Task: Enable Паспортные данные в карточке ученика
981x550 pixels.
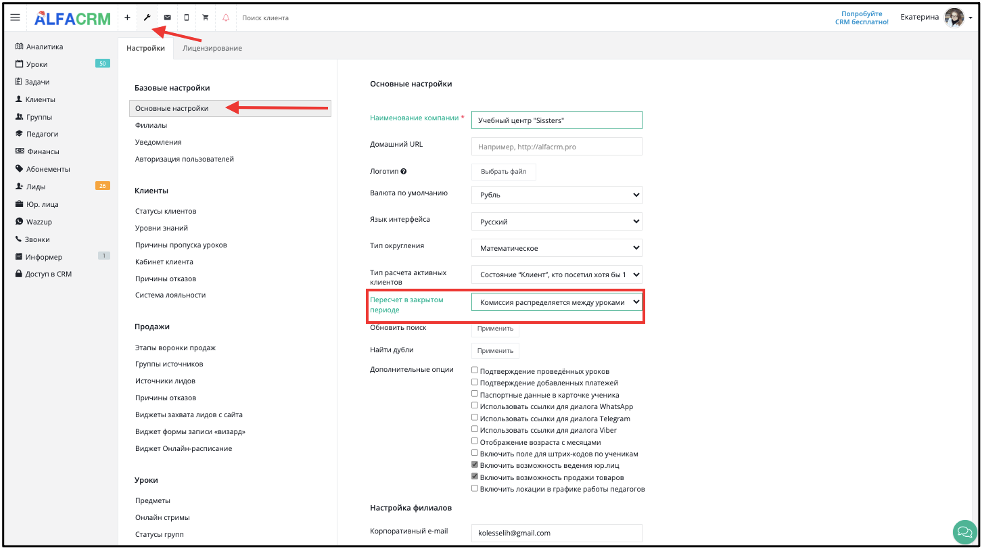Action: (475, 394)
